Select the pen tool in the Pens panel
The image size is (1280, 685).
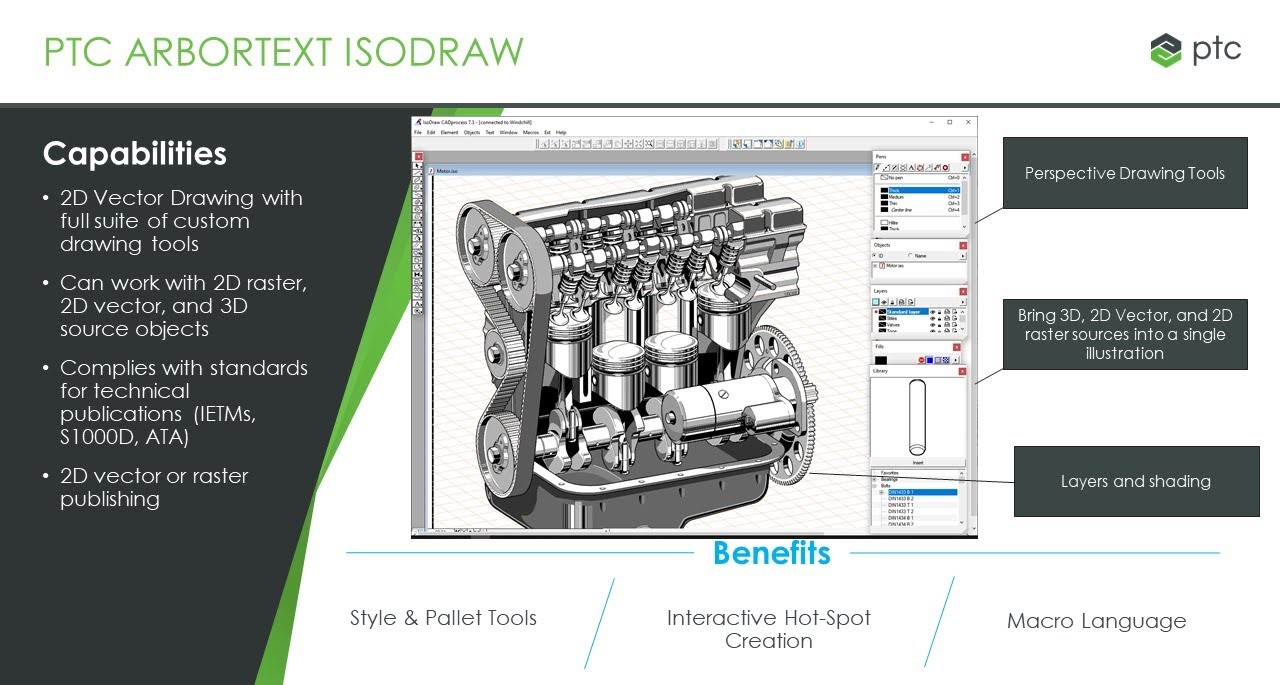tap(877, 167)
